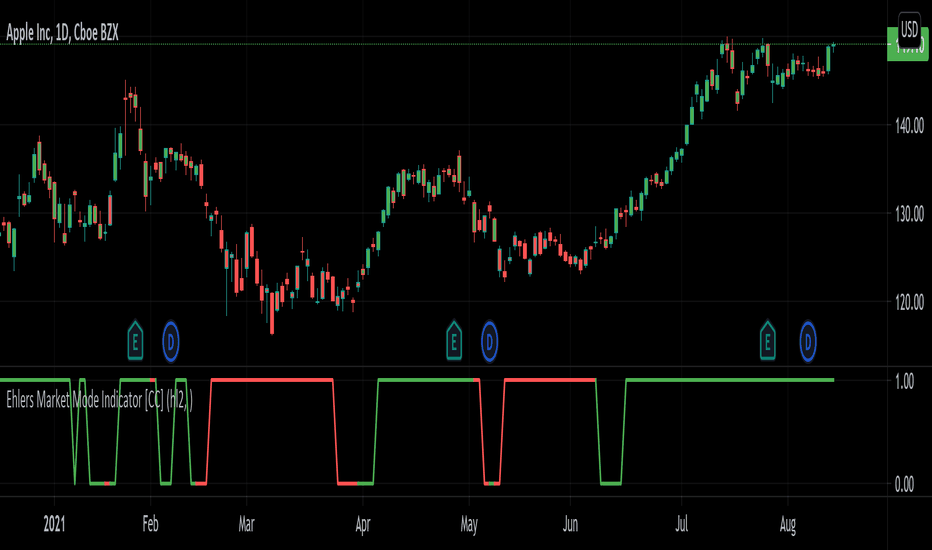Click the dividend marker in August

click(x=808, y=341)
